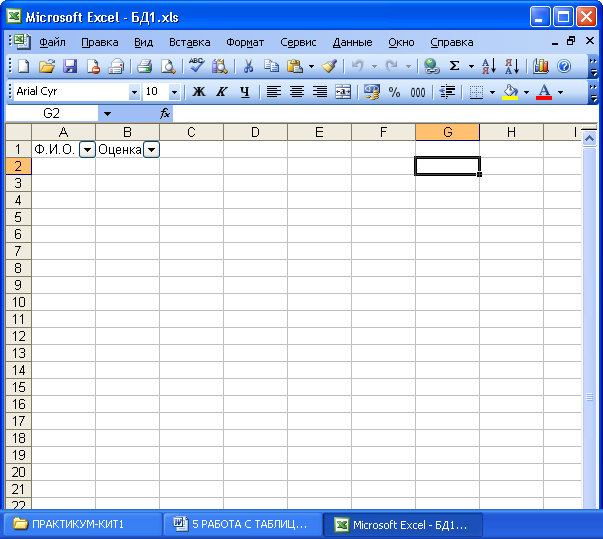Cut selection with scissors icon

[x=248, y=66]
